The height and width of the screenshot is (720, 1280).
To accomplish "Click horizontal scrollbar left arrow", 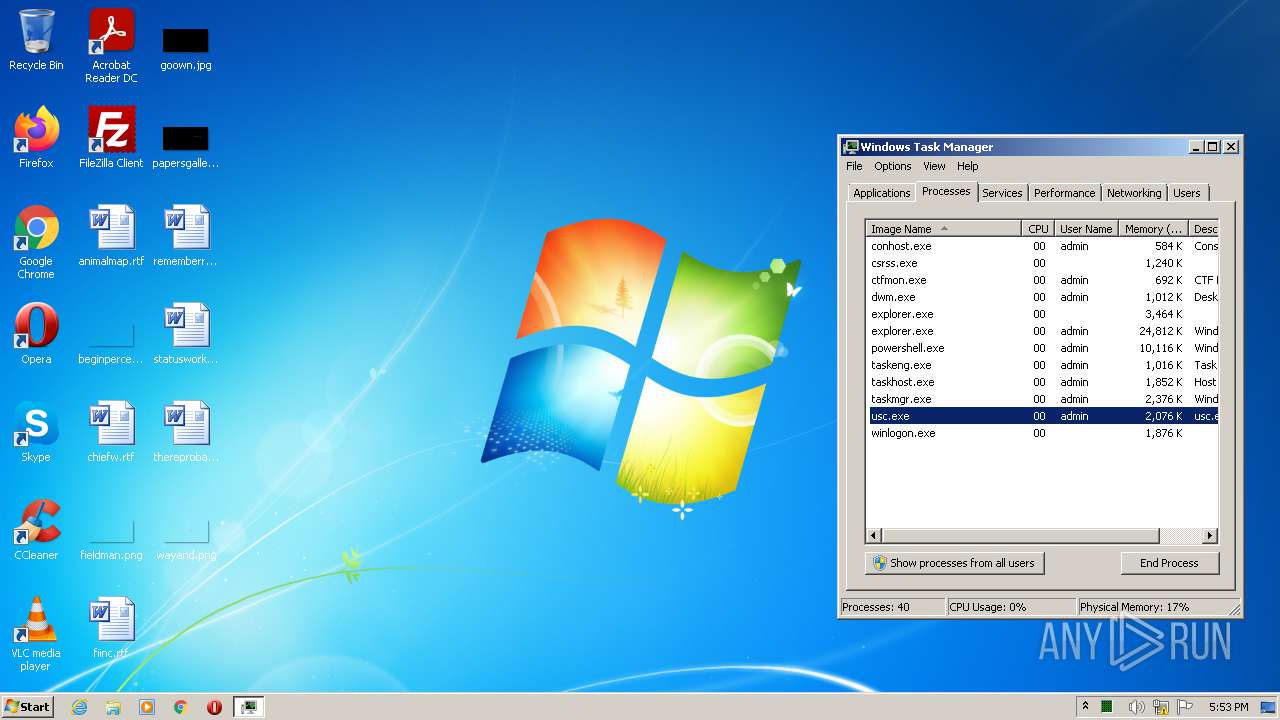I will click(874, 536).
